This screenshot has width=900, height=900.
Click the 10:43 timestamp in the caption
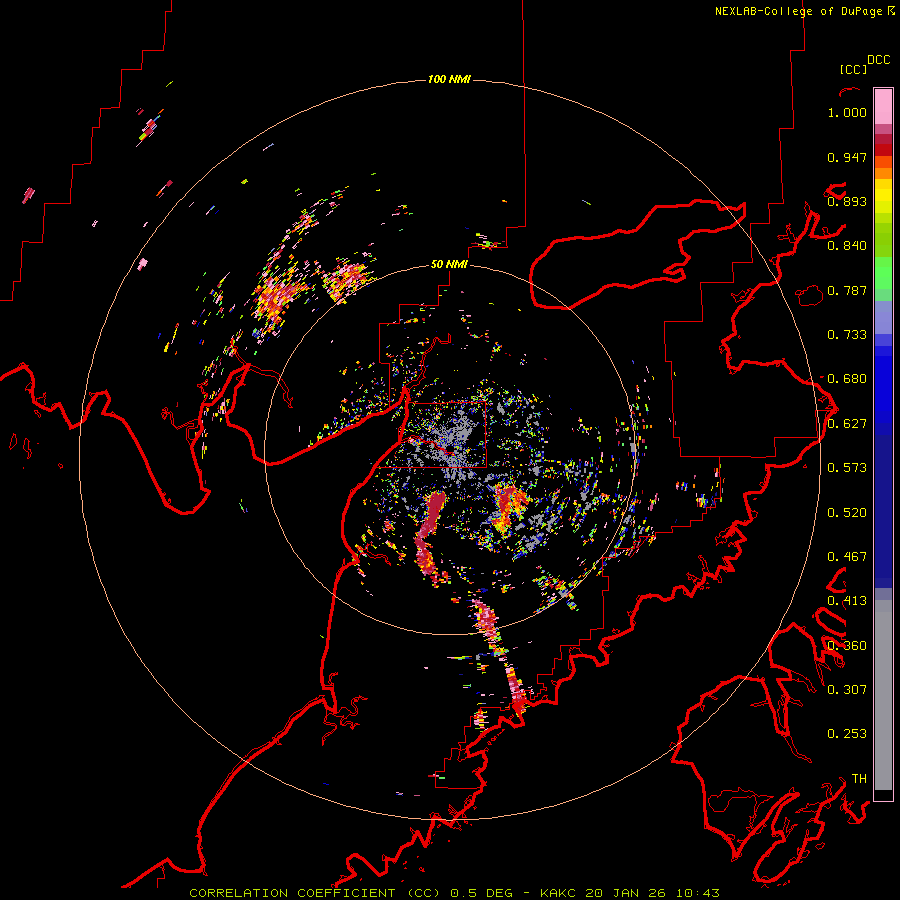coord(697,893)
